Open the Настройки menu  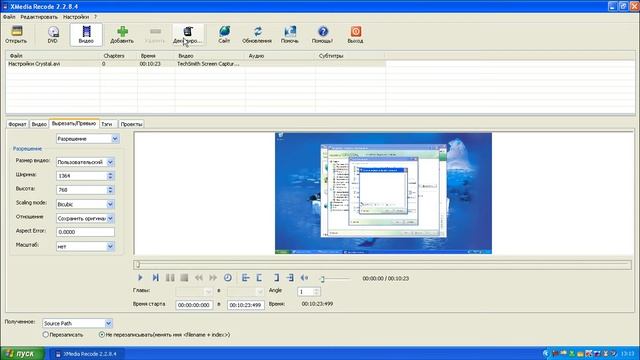pyautogui.click(x=76, y=17)
